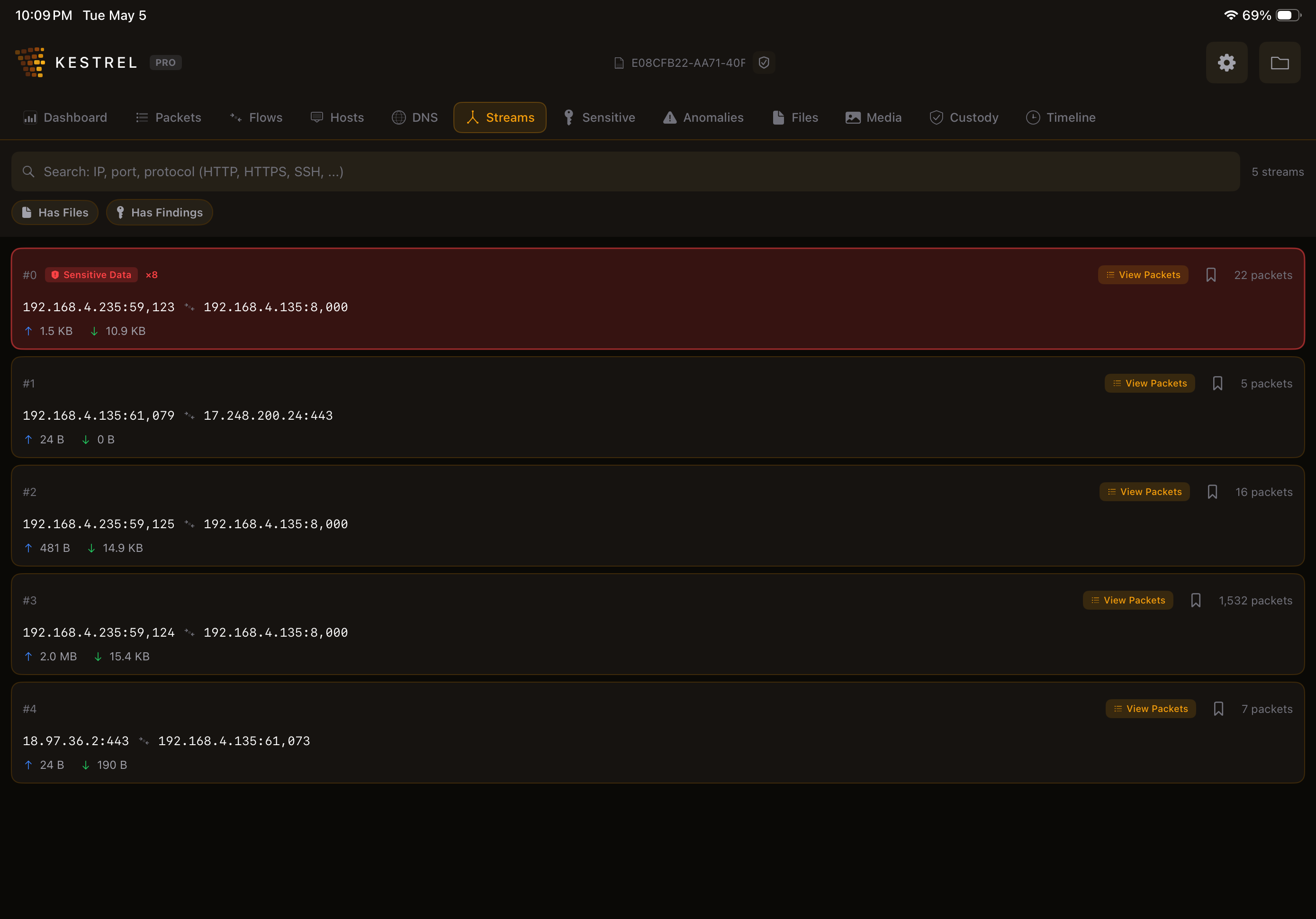
Task: Select address 192.168.4.235:59,123
Action: [x=99, y=306]
